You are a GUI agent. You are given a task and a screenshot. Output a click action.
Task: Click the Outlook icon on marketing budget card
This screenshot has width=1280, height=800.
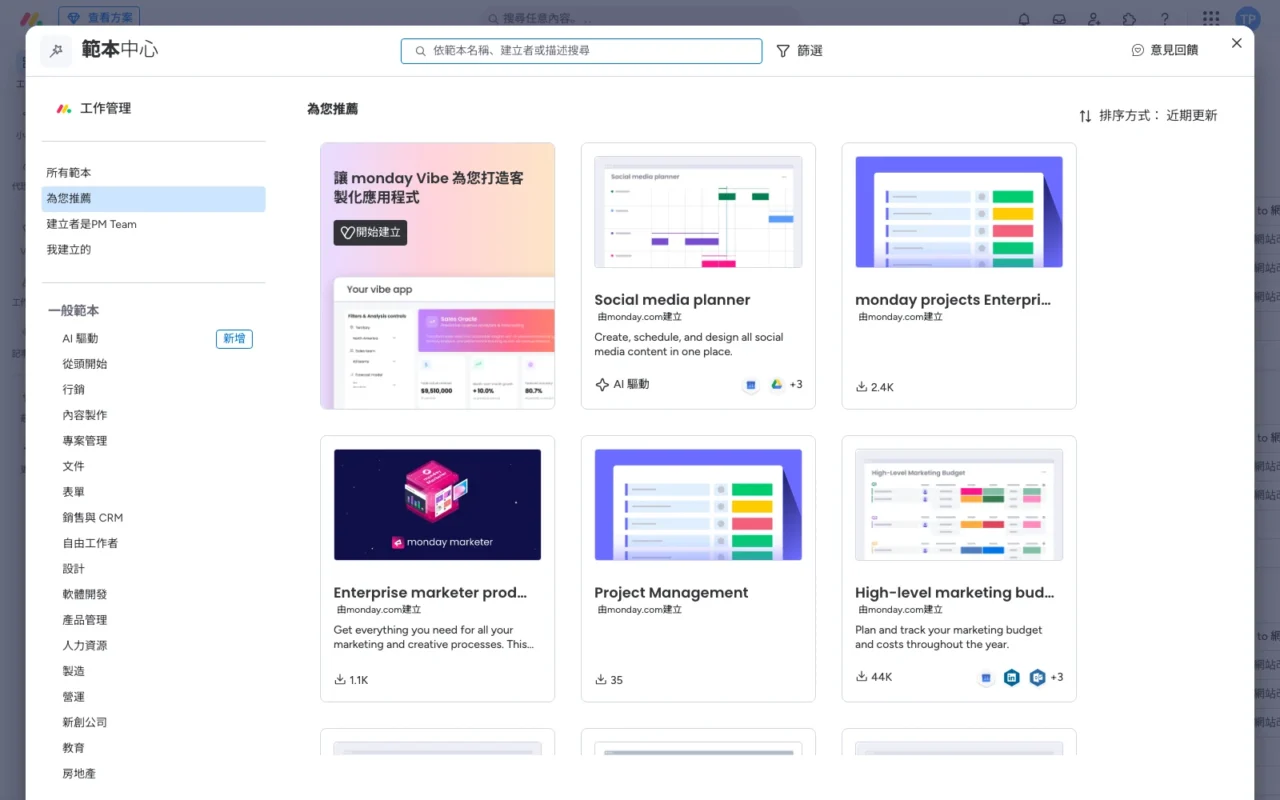click(1037, 678)
